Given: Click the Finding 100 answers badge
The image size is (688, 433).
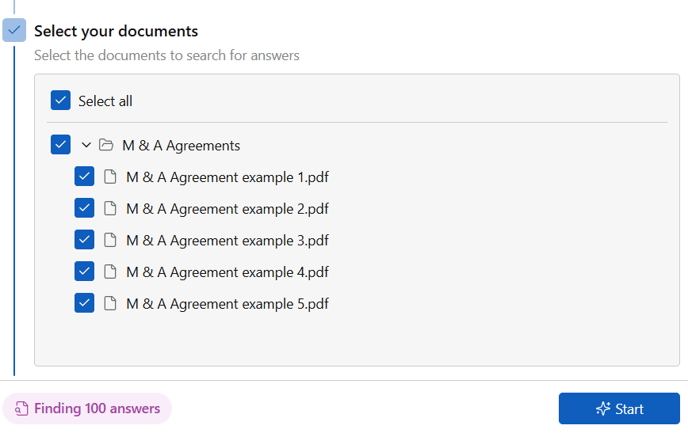Looking at the screenshot, I should [87, 408].
